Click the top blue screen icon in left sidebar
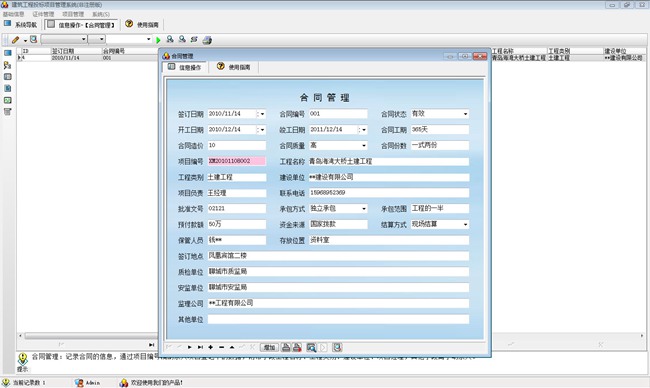650x388 pixels. click(7, 53)
